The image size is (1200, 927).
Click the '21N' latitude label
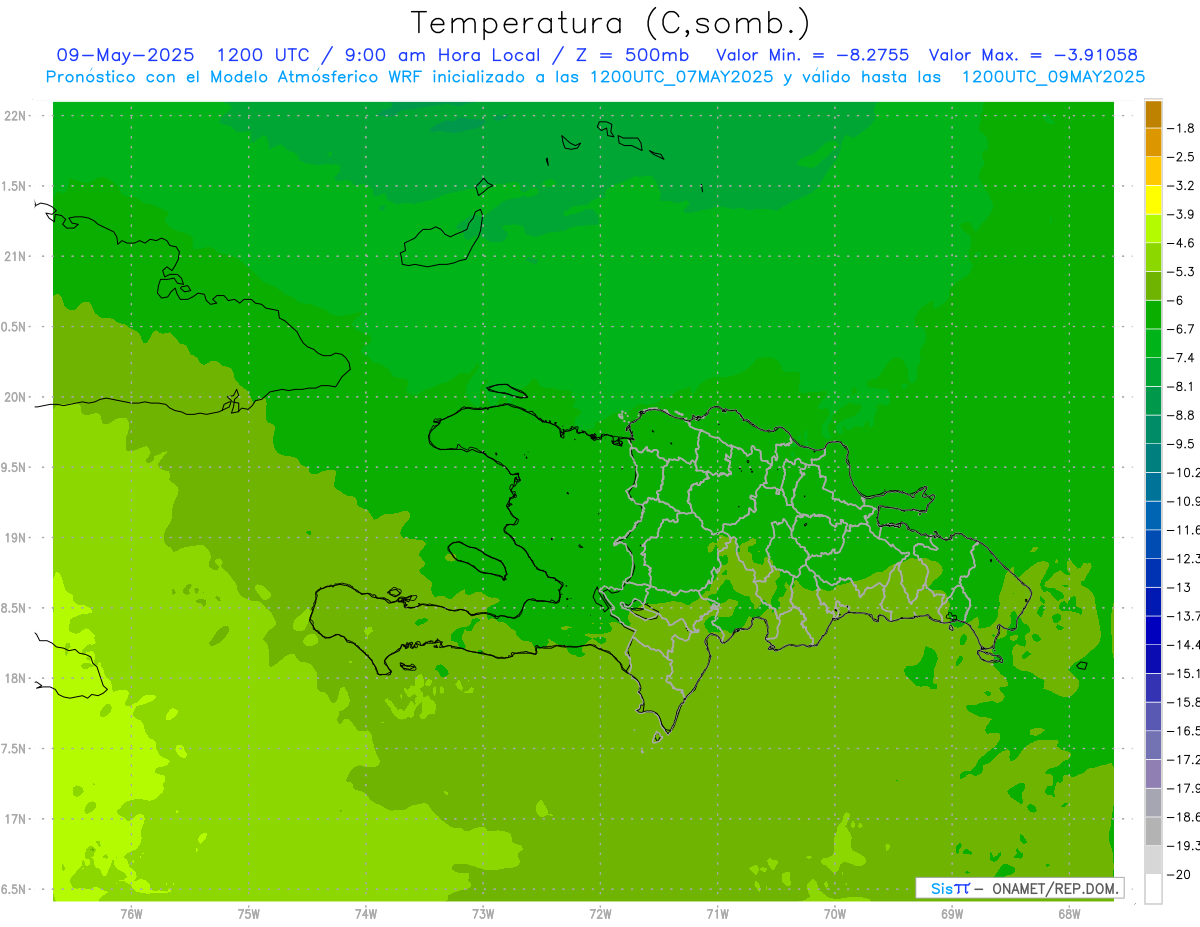pyautogui.click(x=15, y=256)
